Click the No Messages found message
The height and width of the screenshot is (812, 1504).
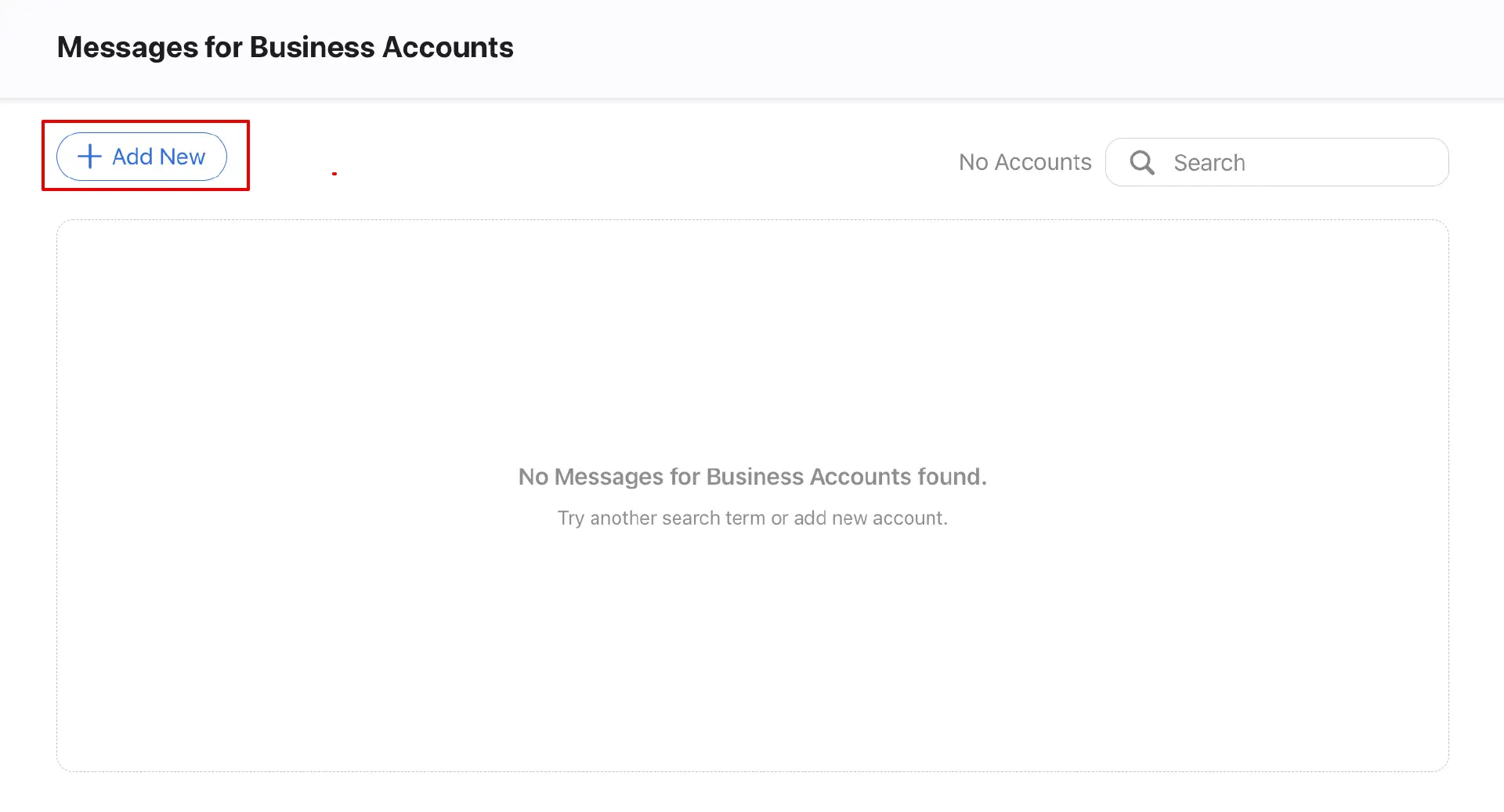(x=752, y=477)
